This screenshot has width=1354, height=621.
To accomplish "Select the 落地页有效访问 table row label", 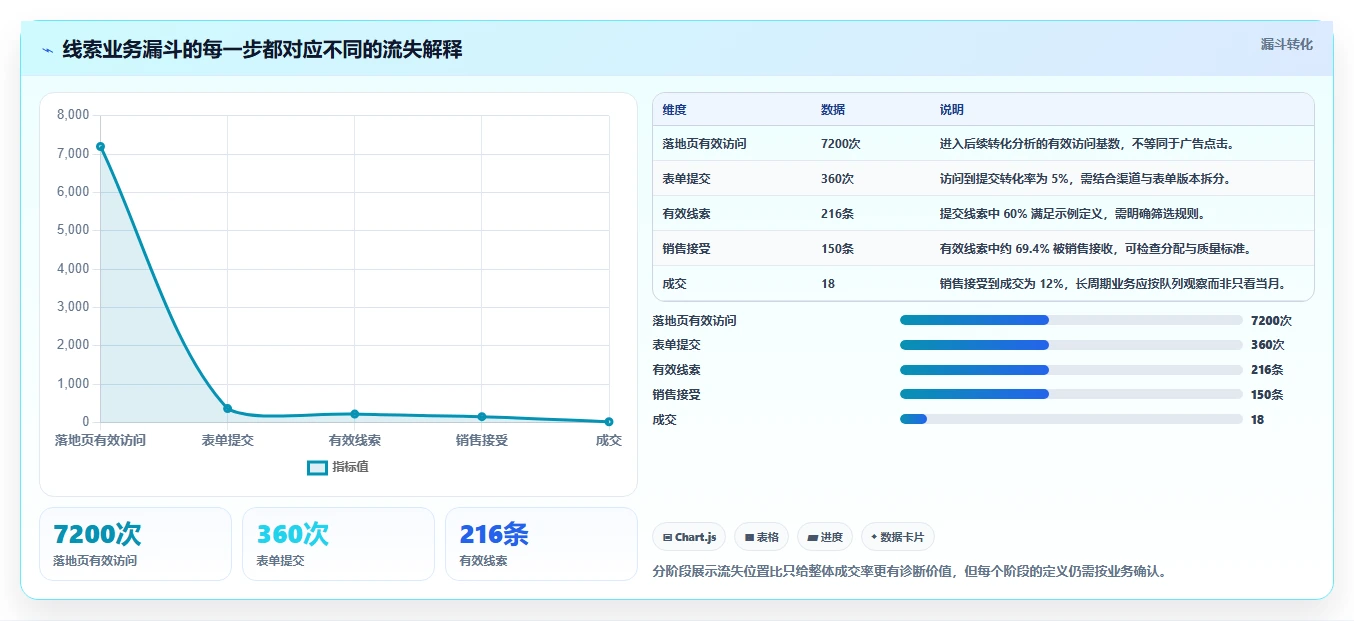I will pyautogui.click(x=704, y=144).
